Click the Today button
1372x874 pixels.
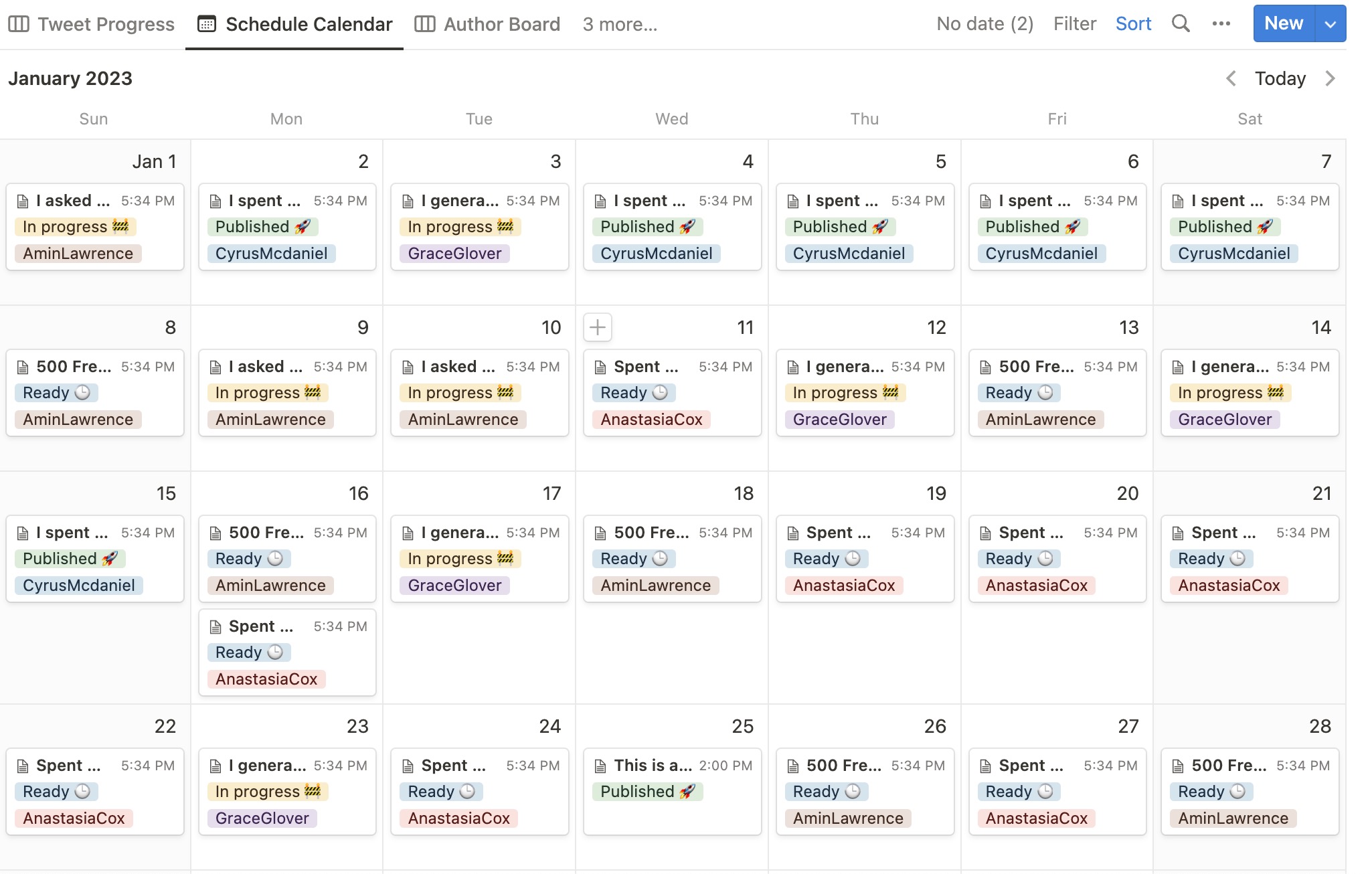tap(1280, 78)
